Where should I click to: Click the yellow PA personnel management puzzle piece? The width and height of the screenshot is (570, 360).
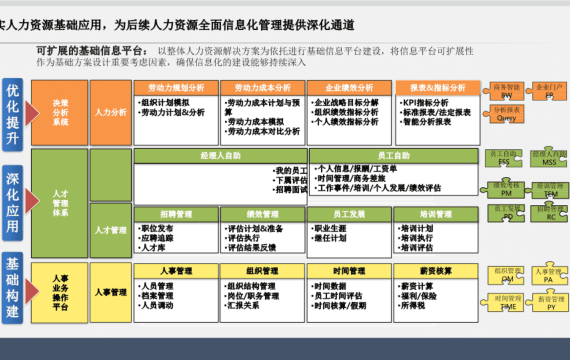[549, 274]
